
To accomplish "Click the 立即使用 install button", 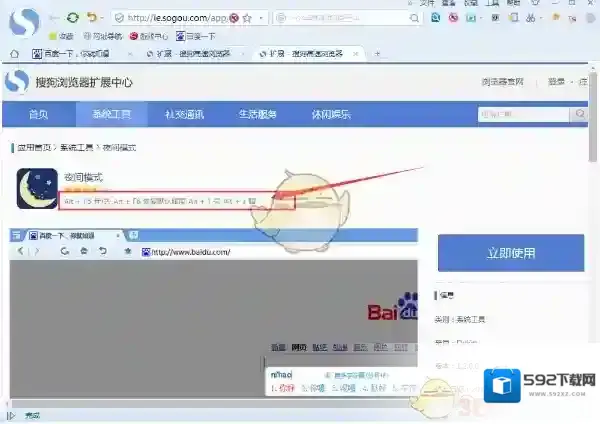I will tap(510, 254).
